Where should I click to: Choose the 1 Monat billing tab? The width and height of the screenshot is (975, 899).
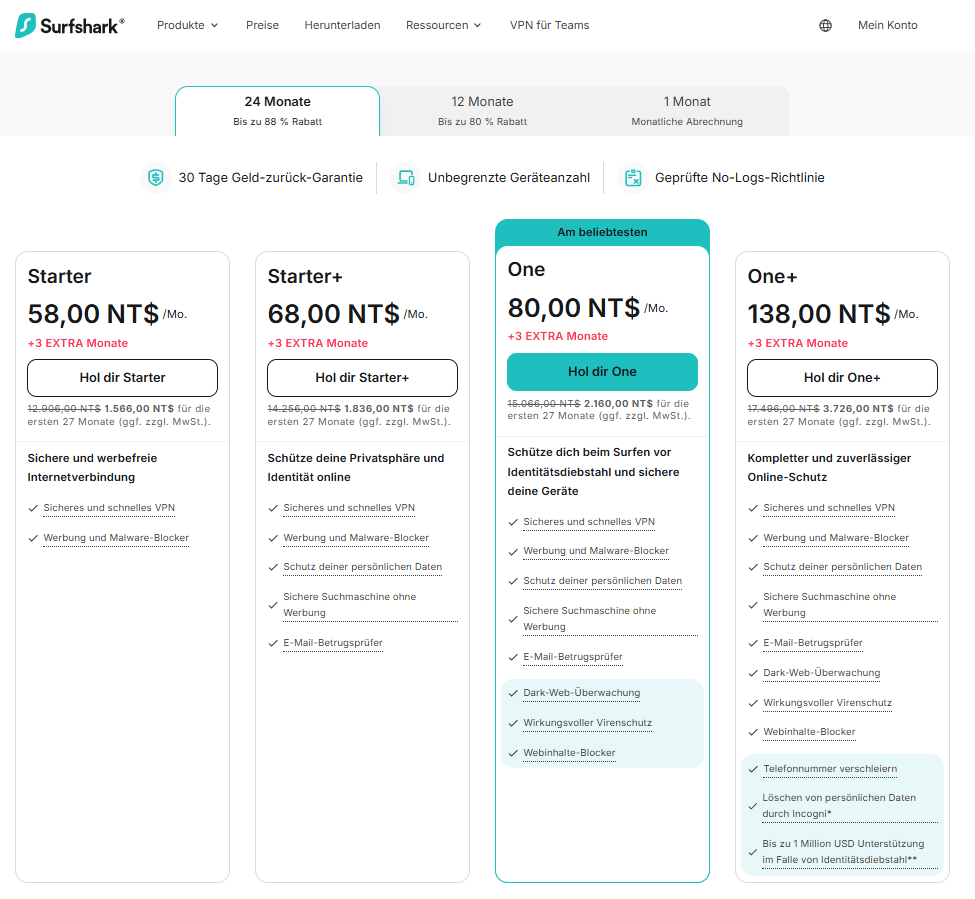[687, 110]
